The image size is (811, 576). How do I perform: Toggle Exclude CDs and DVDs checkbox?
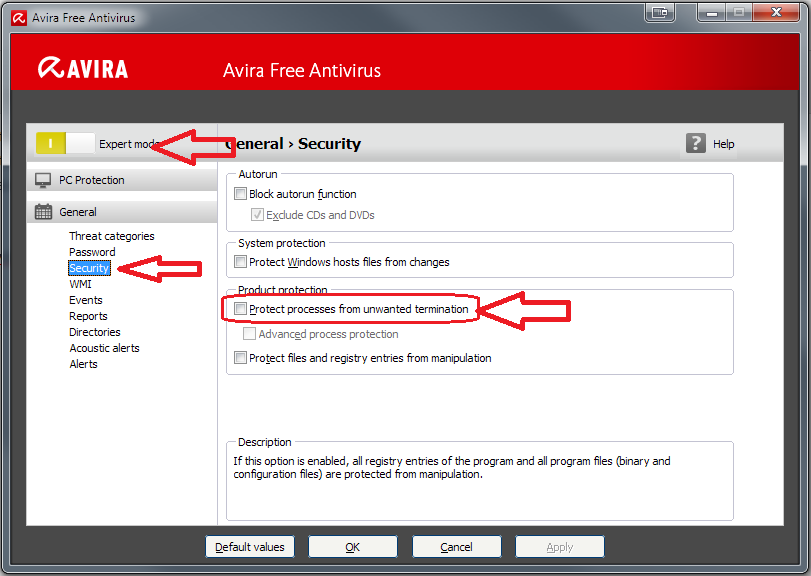click(x=257, y=215)
